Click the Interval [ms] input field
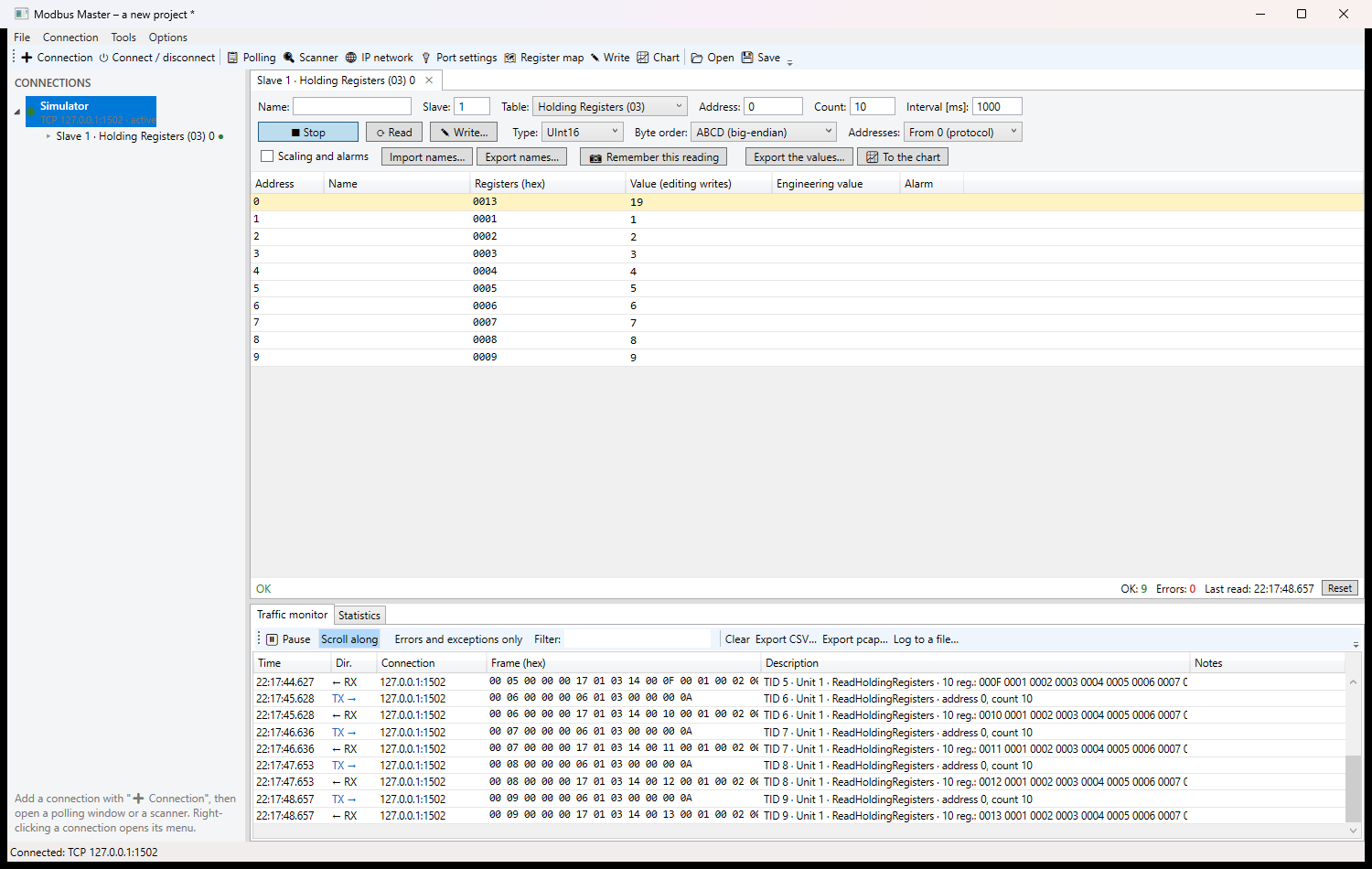 pos(997,107)
